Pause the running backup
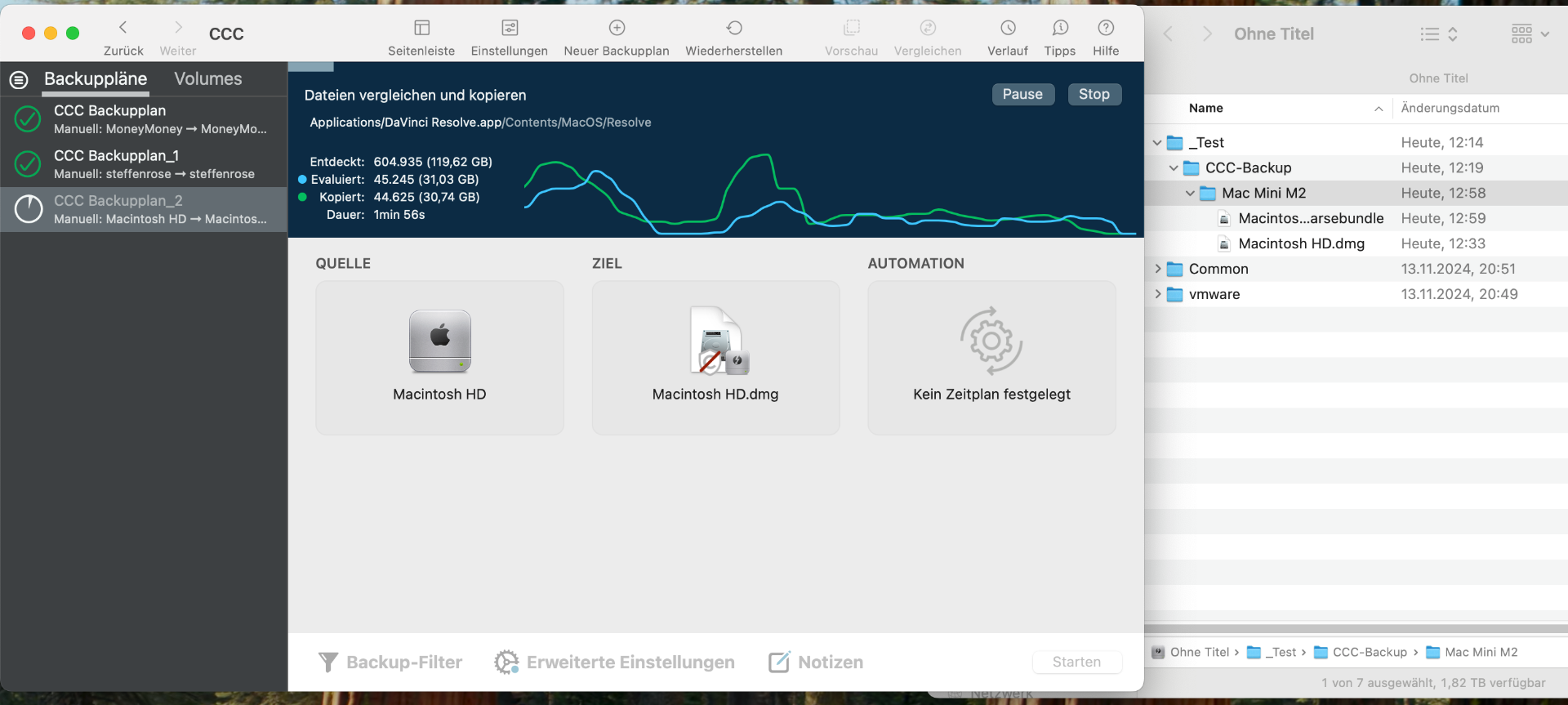The height and width of the screenshot is (705, 1568). click(1022, 94)
